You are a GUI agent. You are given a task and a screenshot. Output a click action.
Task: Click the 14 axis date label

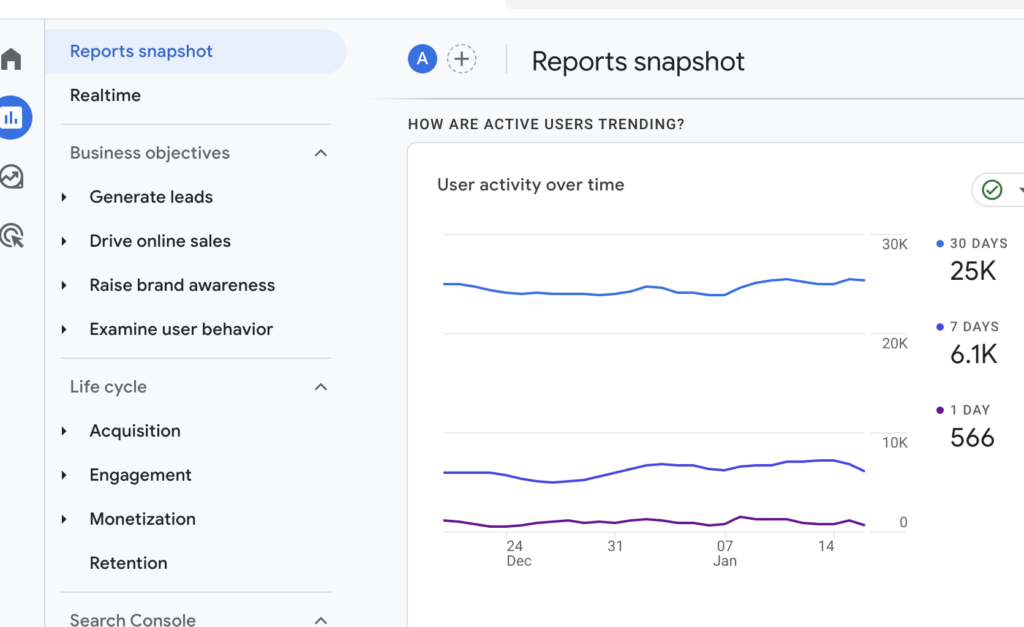(x=826, y=546)
